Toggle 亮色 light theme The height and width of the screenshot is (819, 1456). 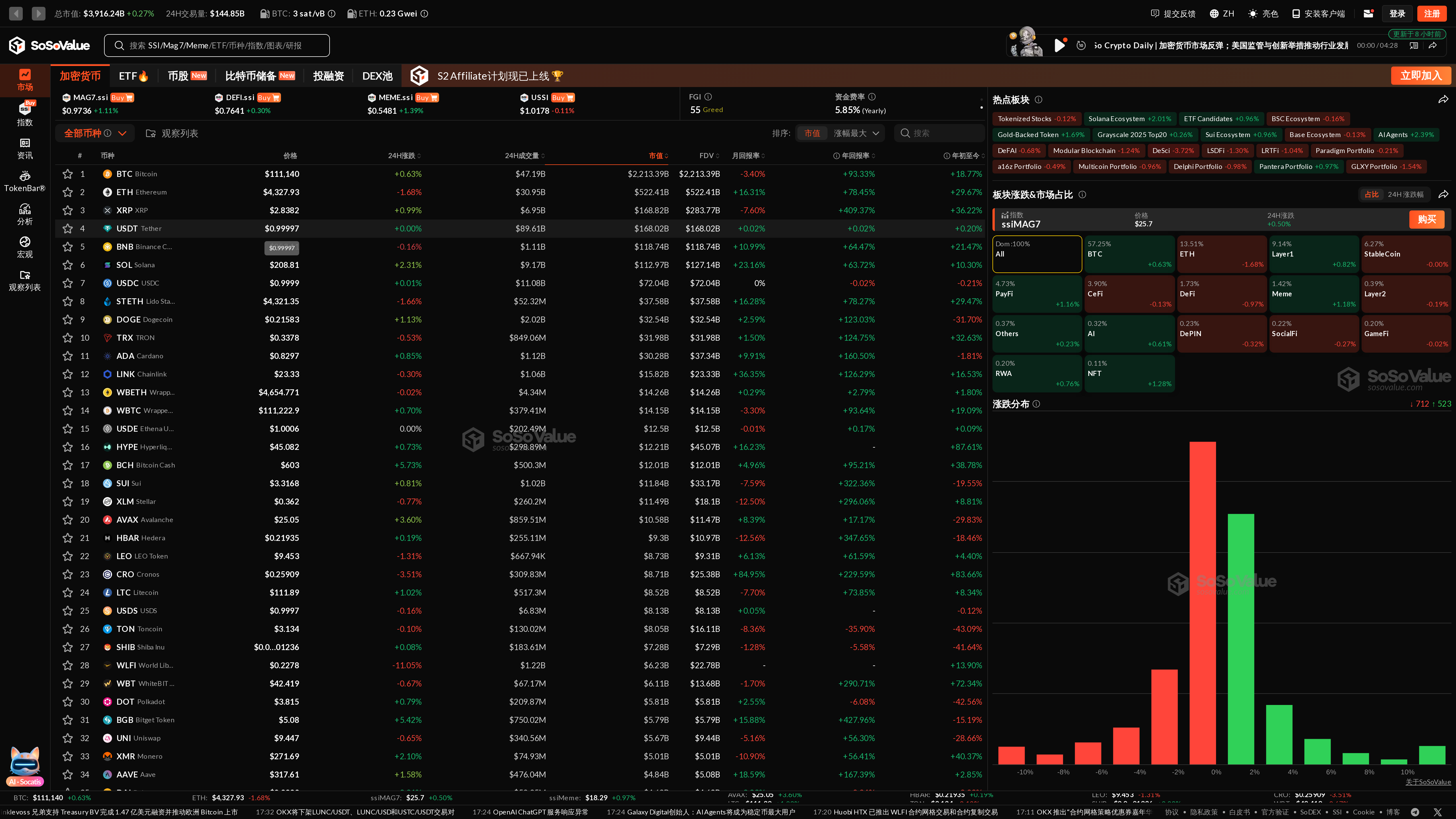[x=1263, y=14]
